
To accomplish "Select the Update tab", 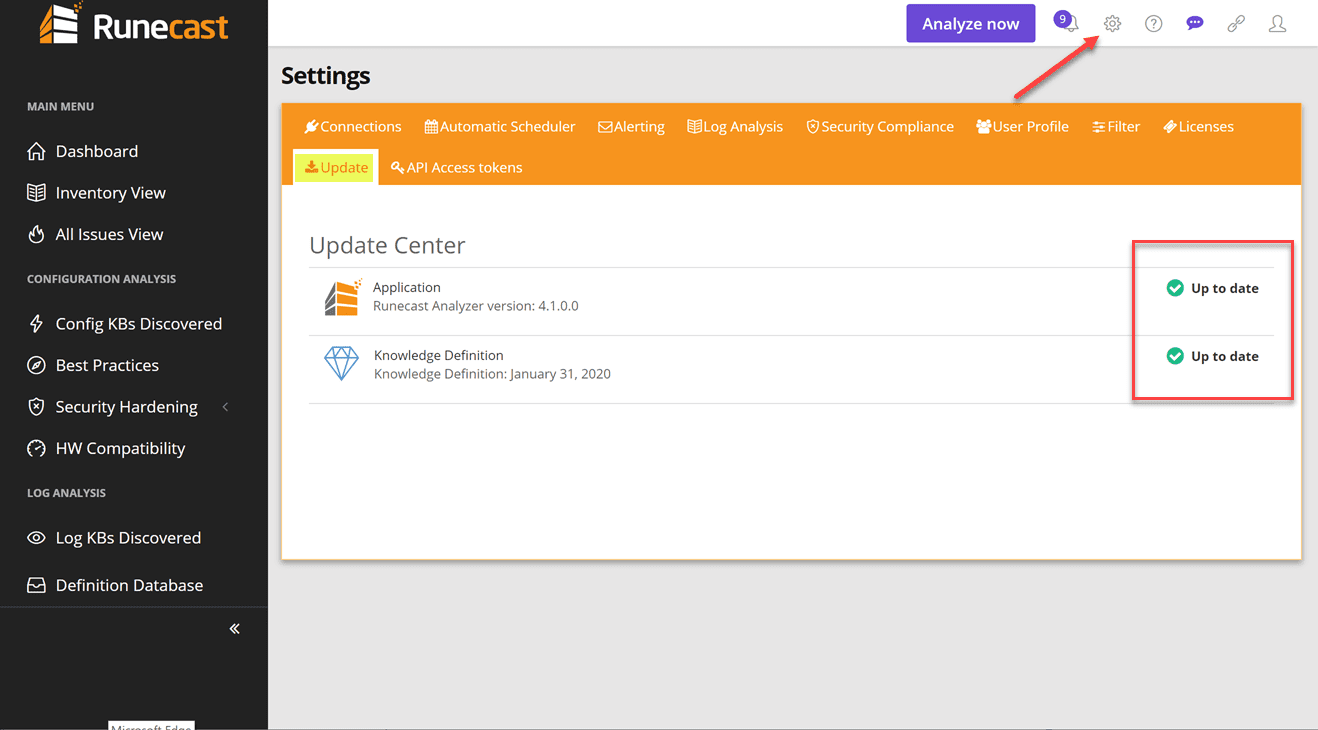I will tap(336, 168).
